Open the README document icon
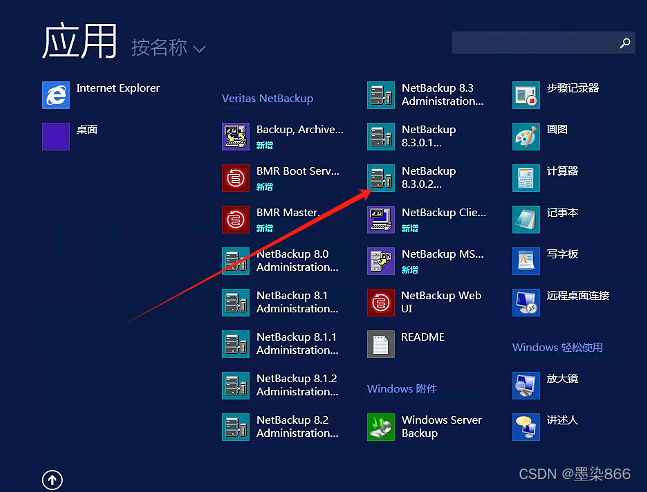Screen dimensions: 647x492 click(x=381, y=344)
